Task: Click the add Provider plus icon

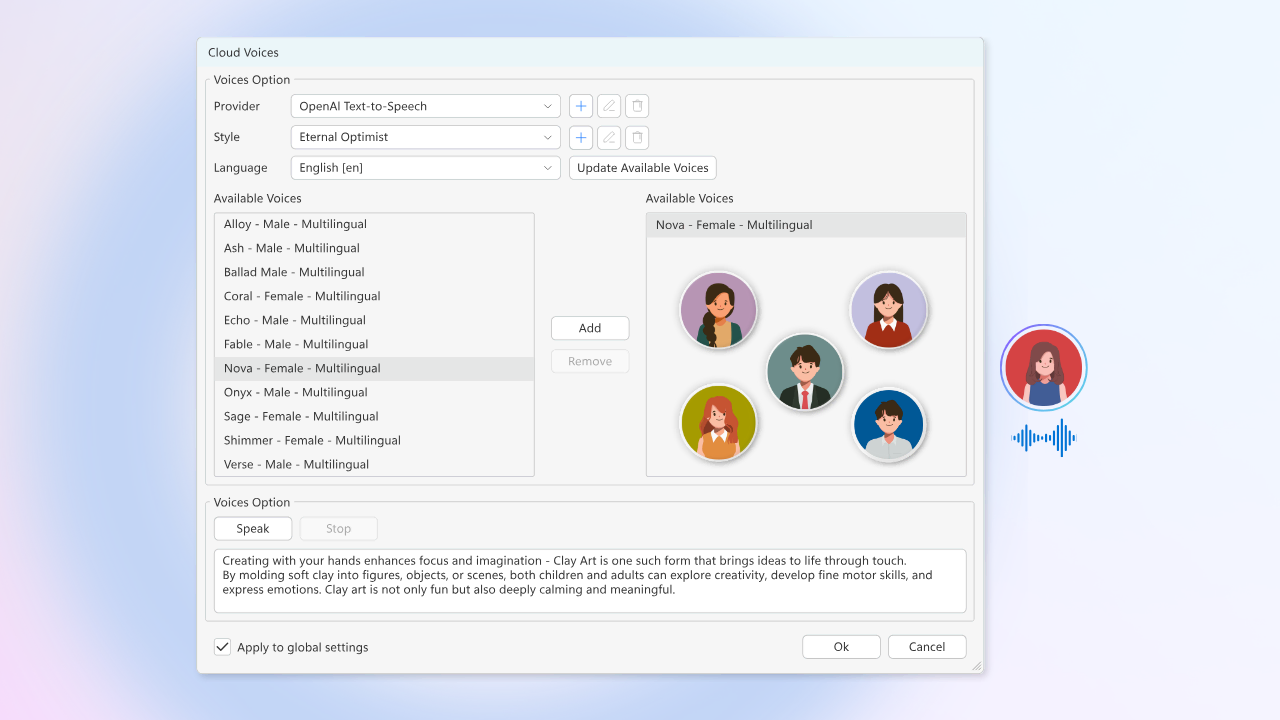Action: [581, 106]
